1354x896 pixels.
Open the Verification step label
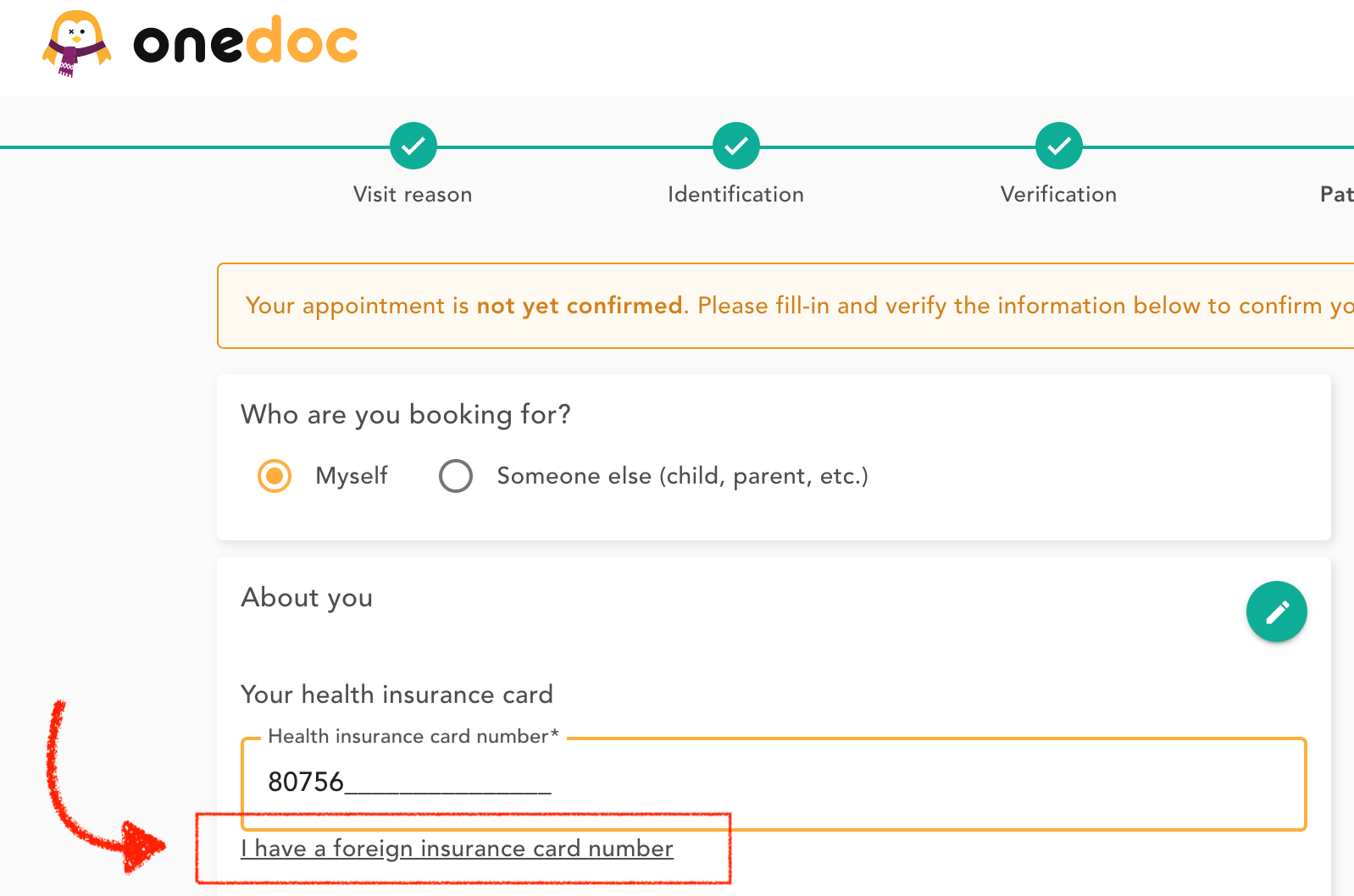tap(1059, 195)
